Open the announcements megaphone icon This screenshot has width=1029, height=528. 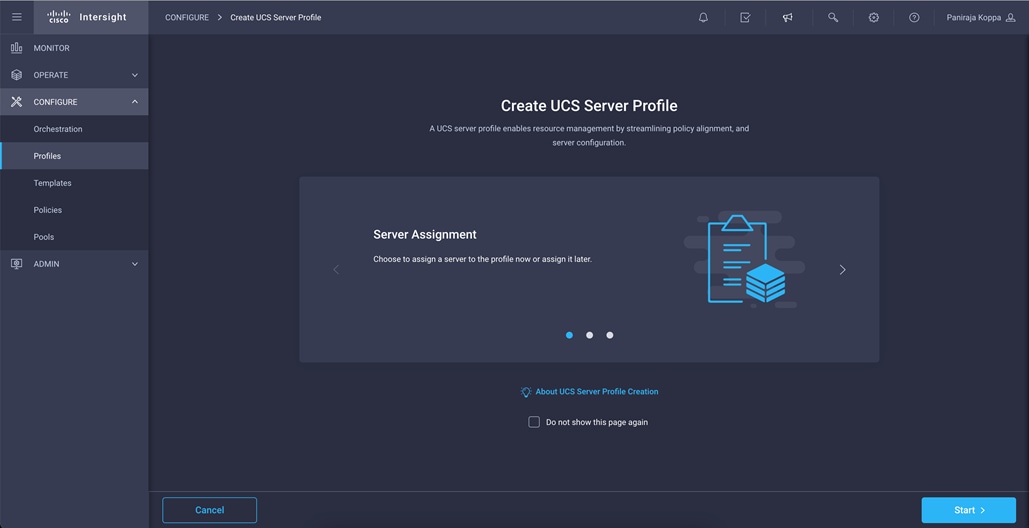coord(788,18)
